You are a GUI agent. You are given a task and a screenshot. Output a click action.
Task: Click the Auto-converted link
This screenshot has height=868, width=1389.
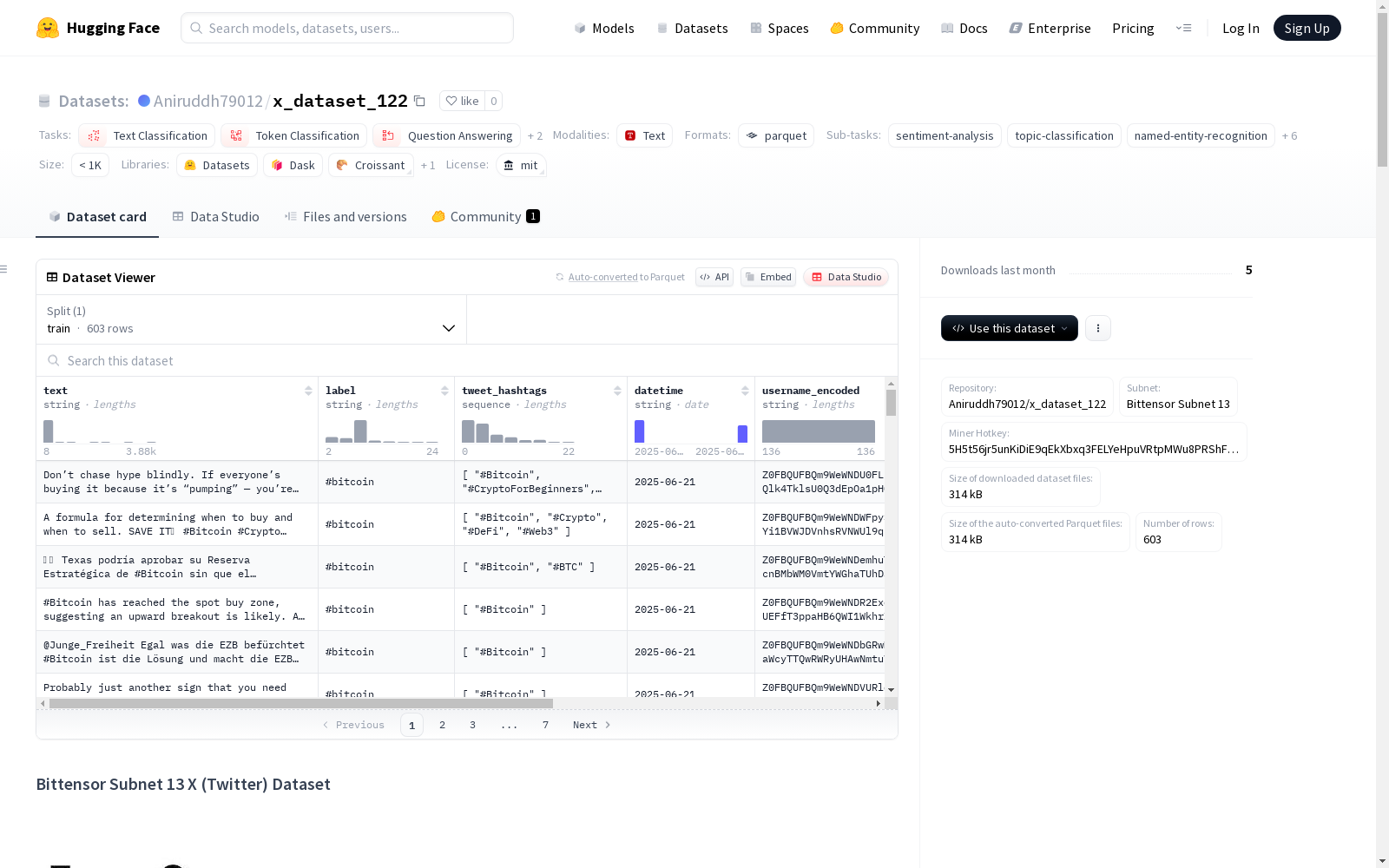point(603,277)
